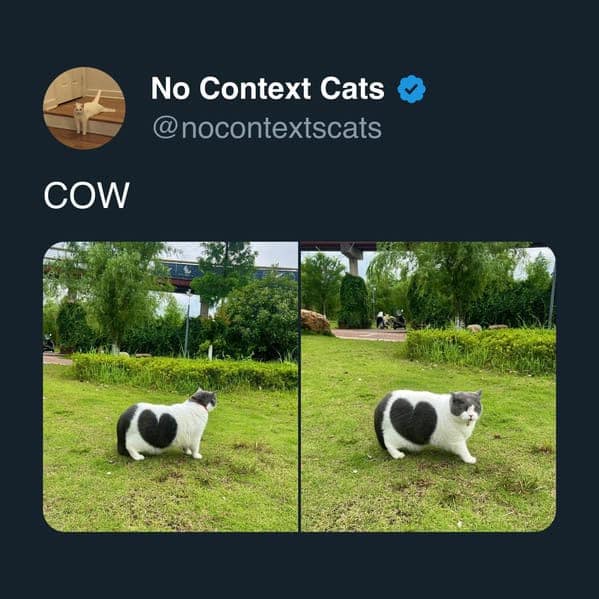This screenshot has width=599, height=599.
Task: Click the heart-shaped spot on the left photo's cat
Action: point(157,429)
